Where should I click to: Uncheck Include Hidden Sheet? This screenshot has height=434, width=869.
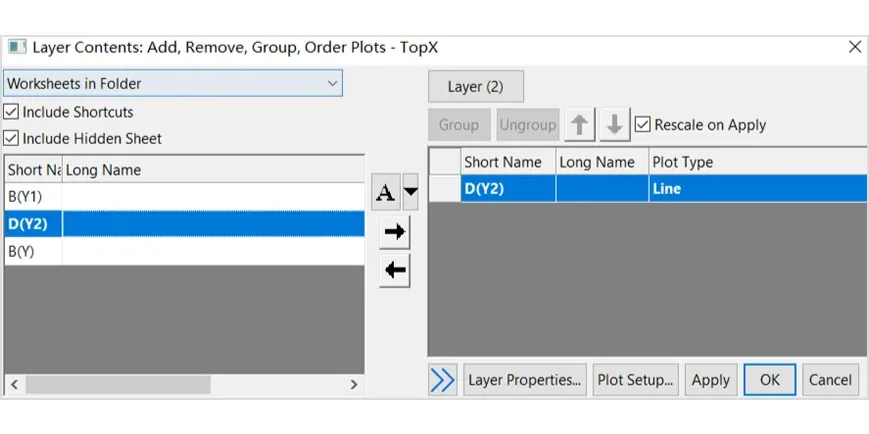click(x=11, y=138)
